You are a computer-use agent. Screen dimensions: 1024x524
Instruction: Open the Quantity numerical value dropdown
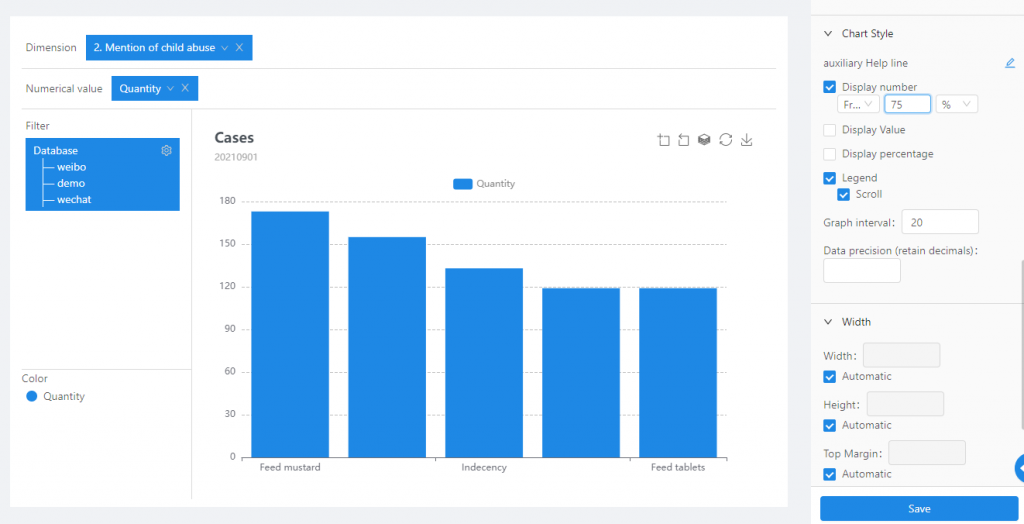point(170,88)
